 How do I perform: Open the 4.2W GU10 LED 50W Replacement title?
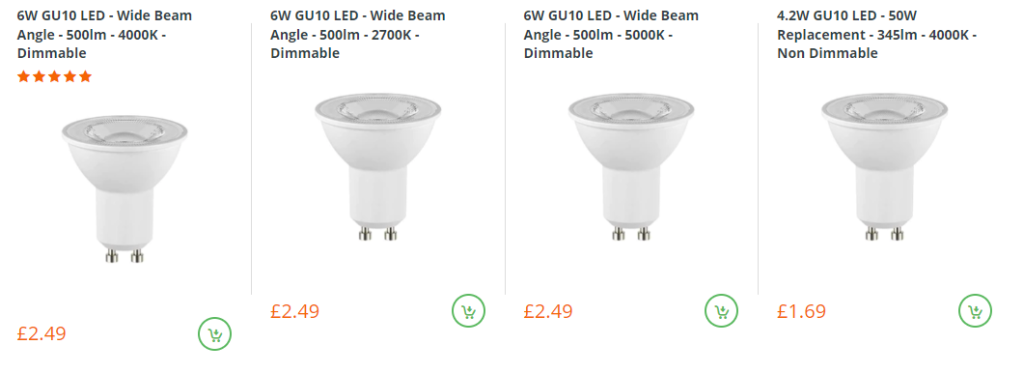877,35
